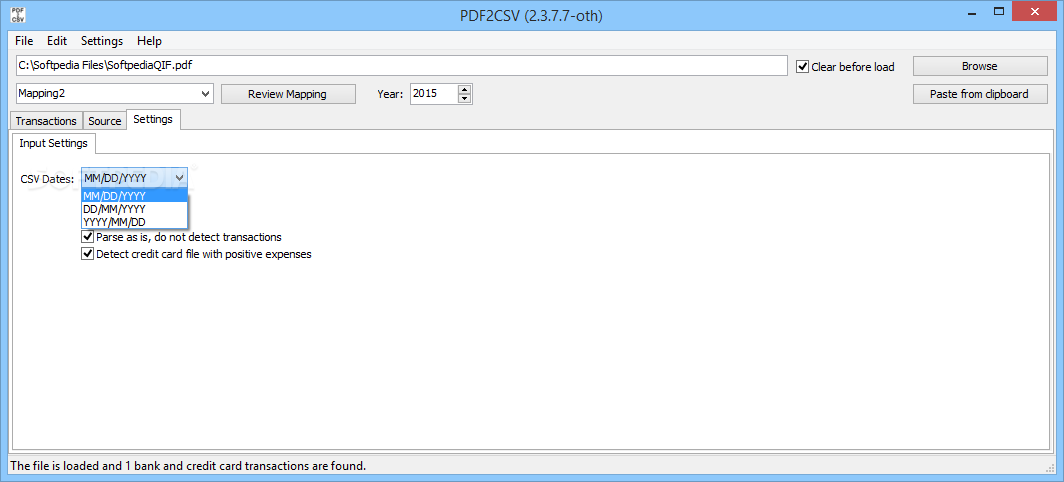
Task: Switch to the Source tab
Action: click(104, 121)
